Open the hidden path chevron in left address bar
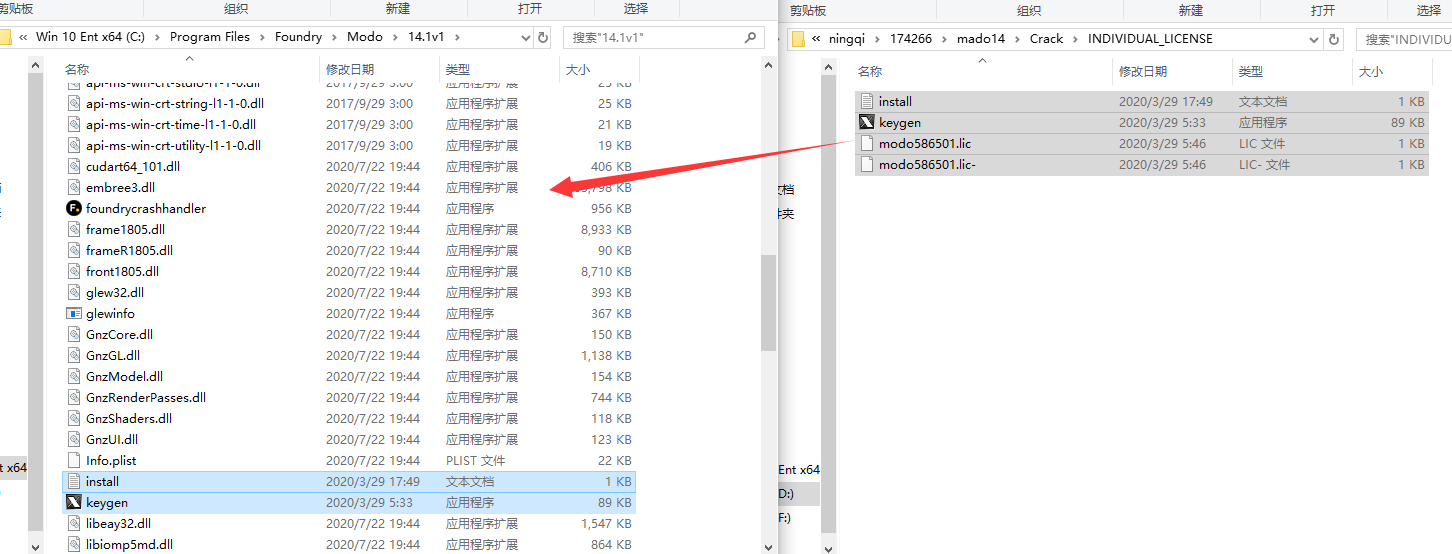The width and height of the screenshot is (1452, 554). tap(22, 37)
